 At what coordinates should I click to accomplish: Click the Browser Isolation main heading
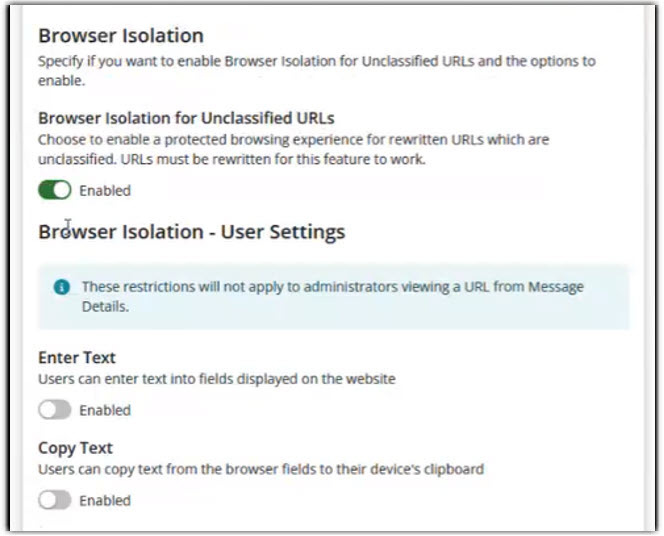(120, 36)
